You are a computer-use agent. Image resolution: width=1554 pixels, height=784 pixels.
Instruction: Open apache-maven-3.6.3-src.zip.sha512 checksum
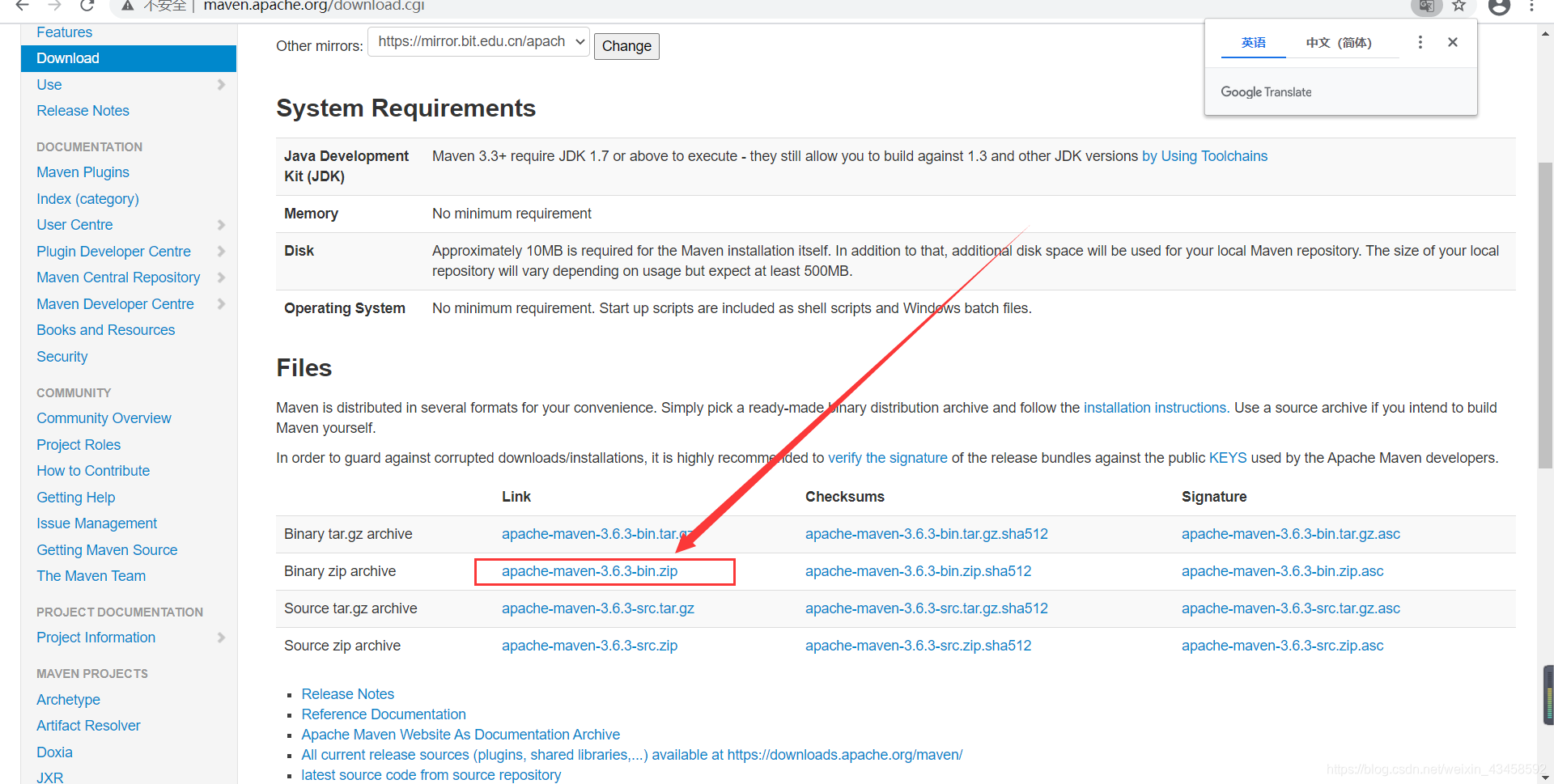pyautogui.click(x=918, y=646)
